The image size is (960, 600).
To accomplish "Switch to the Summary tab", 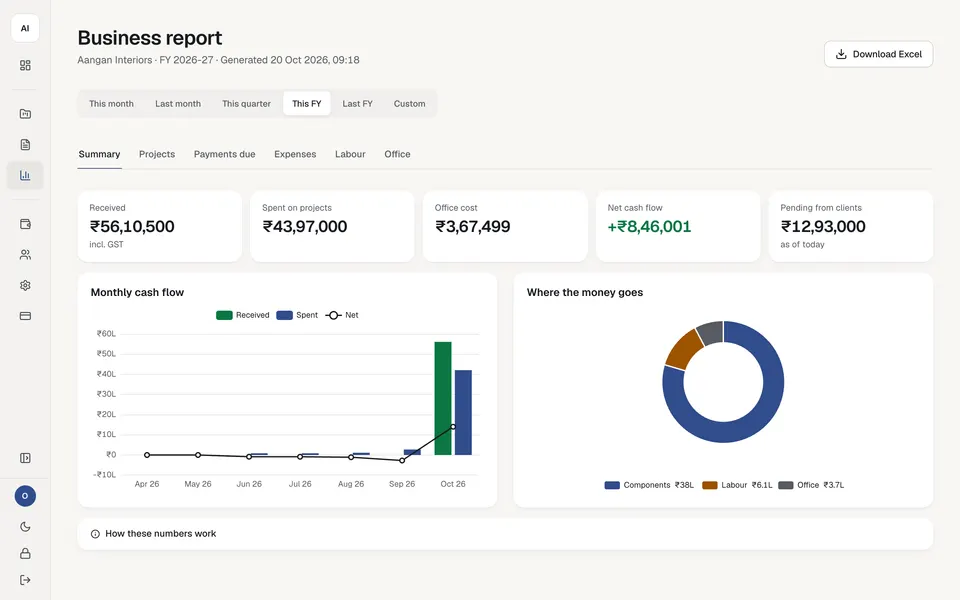I will pyautogui.click(x=99, y=154).
